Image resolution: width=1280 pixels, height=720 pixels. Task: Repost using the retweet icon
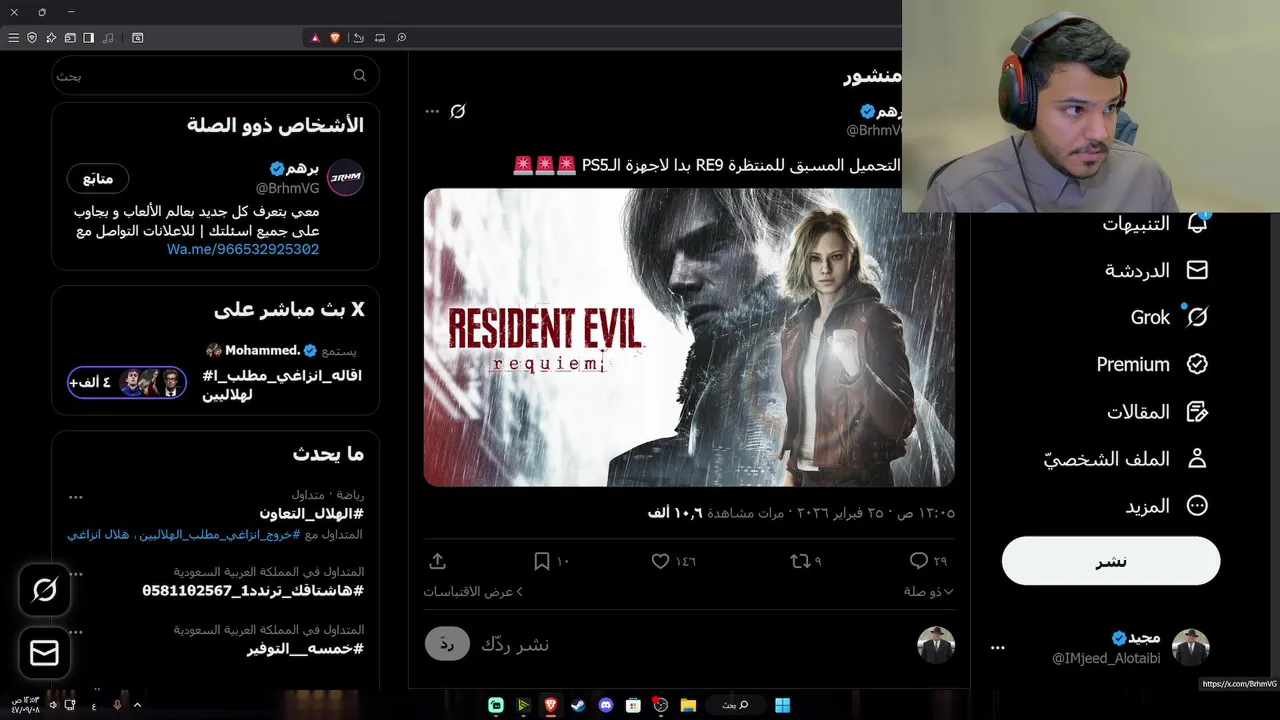(x=799, y=561)
